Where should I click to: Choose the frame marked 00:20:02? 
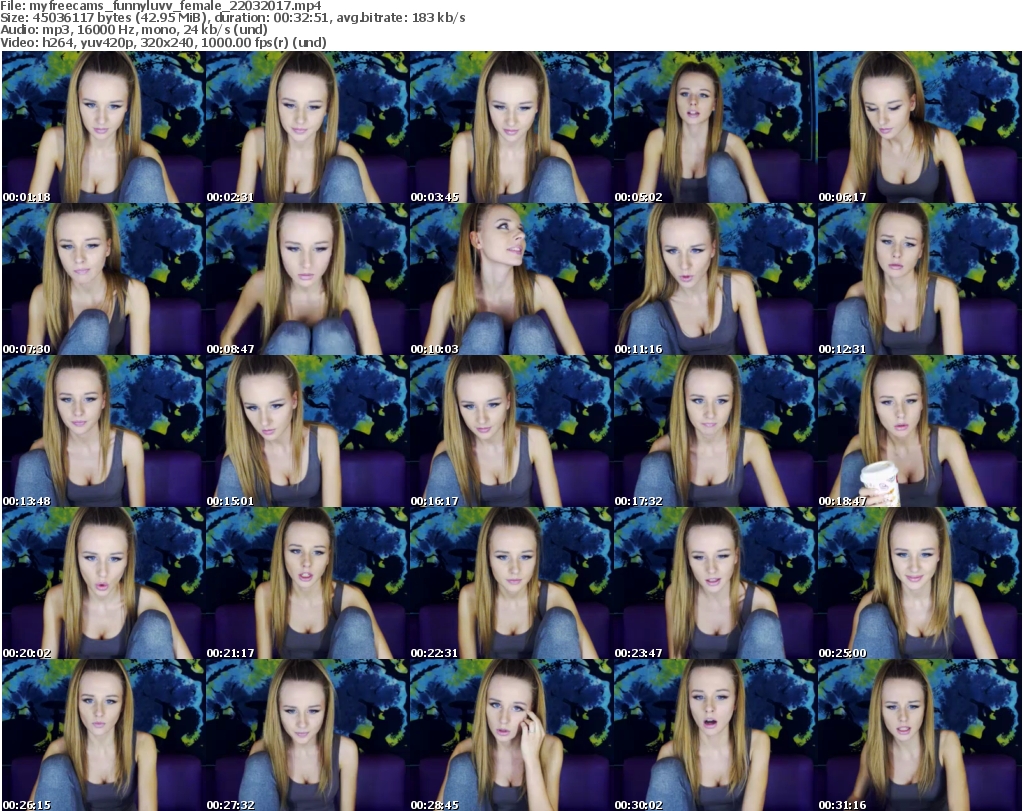click(103, 583)
